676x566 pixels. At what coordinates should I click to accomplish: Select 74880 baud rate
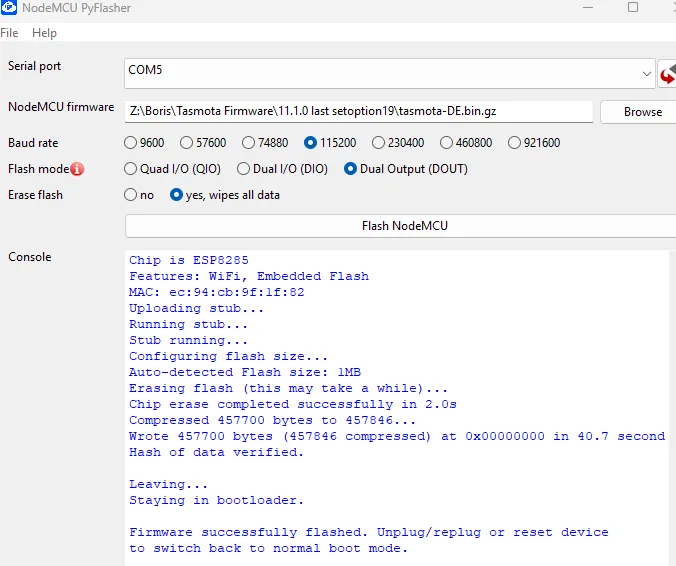[265, 143]
